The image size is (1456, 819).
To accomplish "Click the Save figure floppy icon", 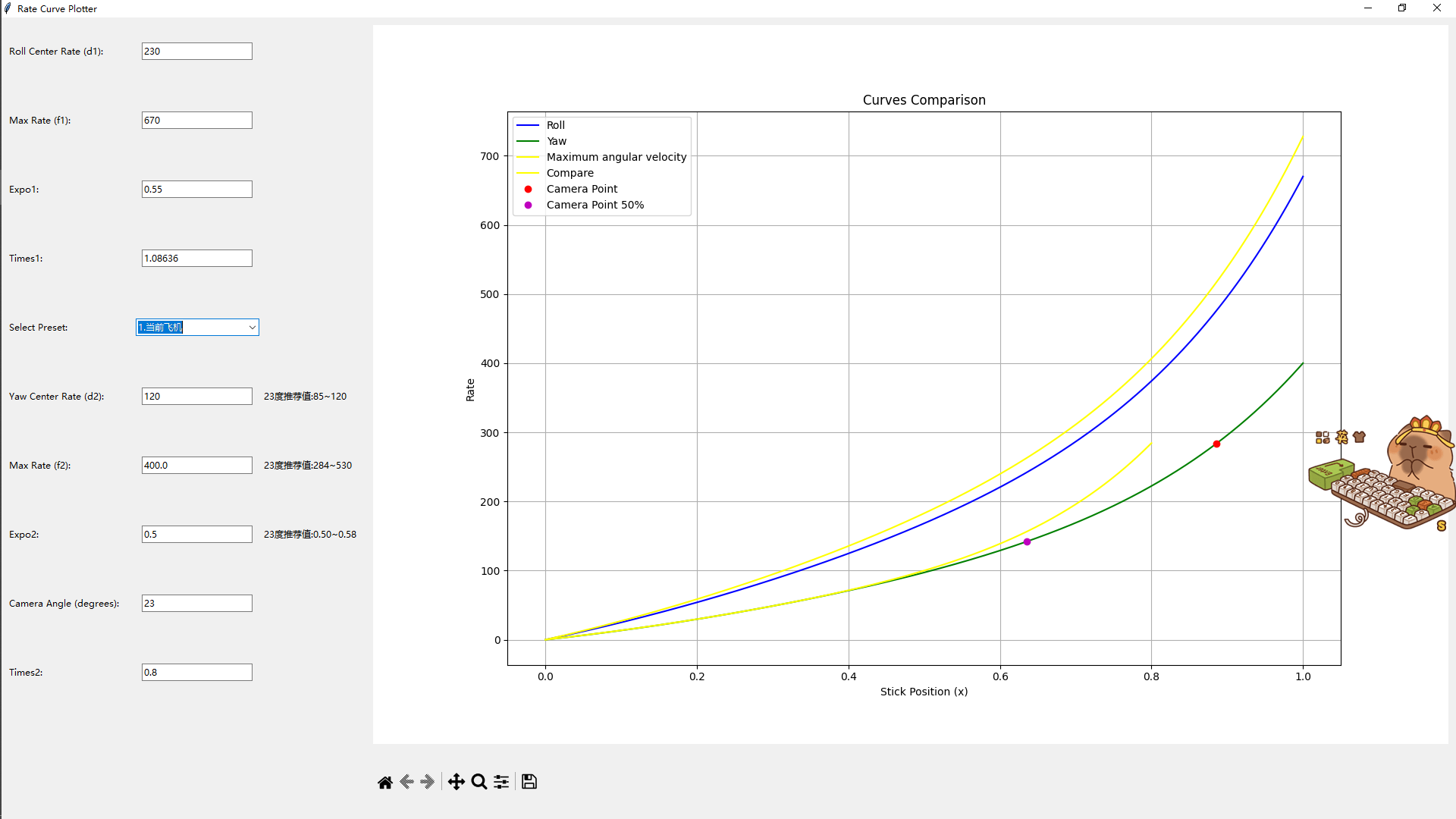I will pos(529,782).
